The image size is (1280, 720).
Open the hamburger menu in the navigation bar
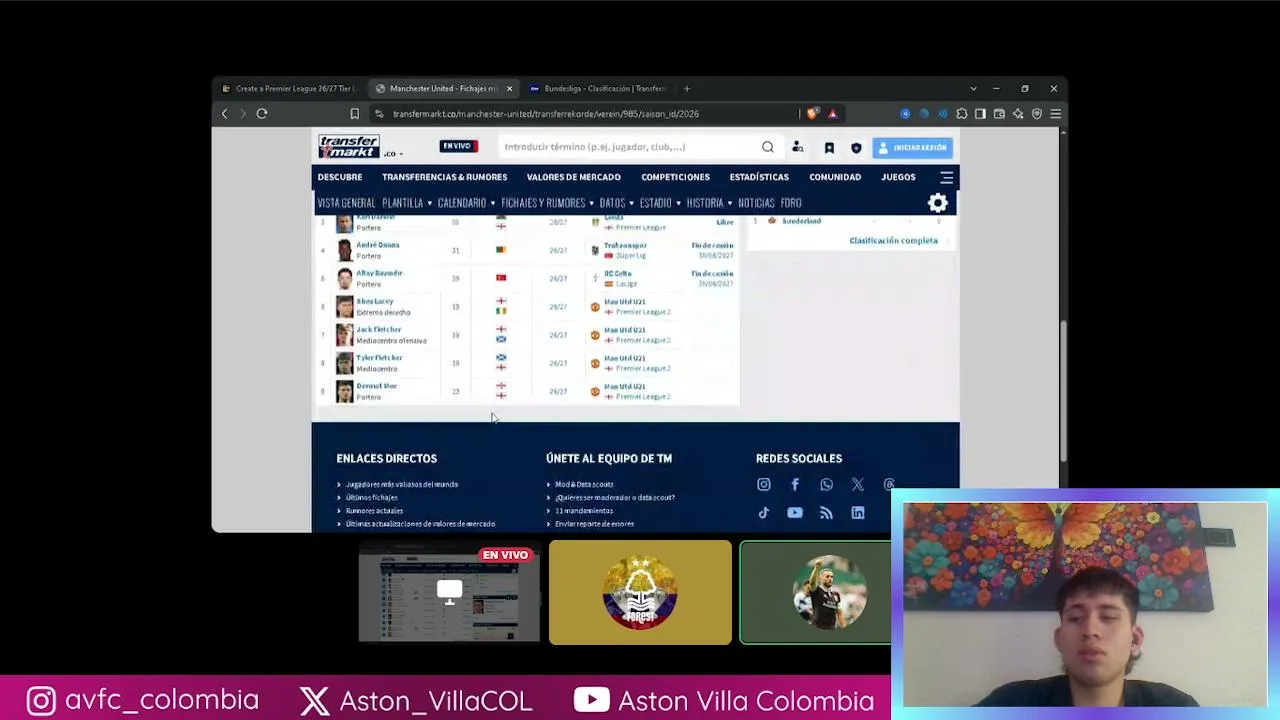946,177
